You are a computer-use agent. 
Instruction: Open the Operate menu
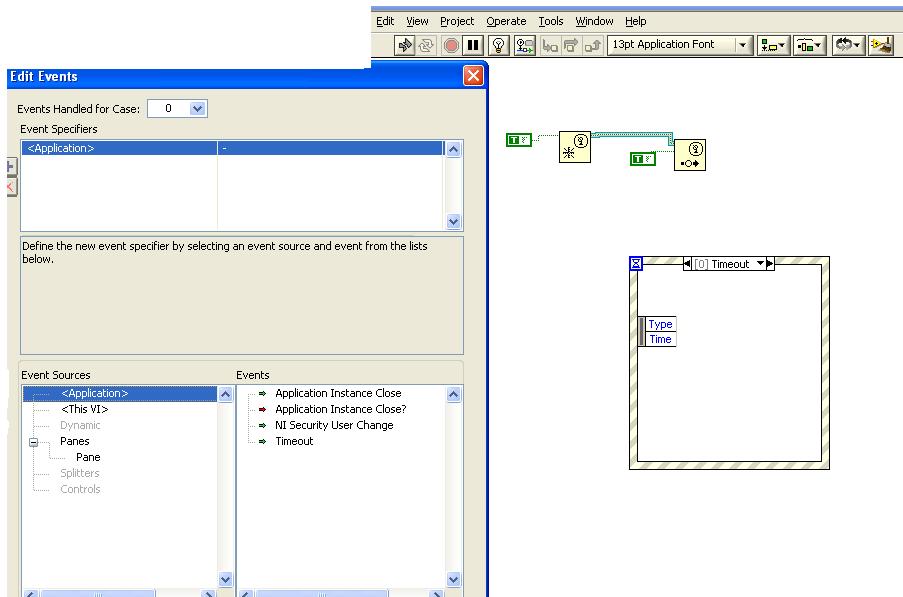[506, 21]
